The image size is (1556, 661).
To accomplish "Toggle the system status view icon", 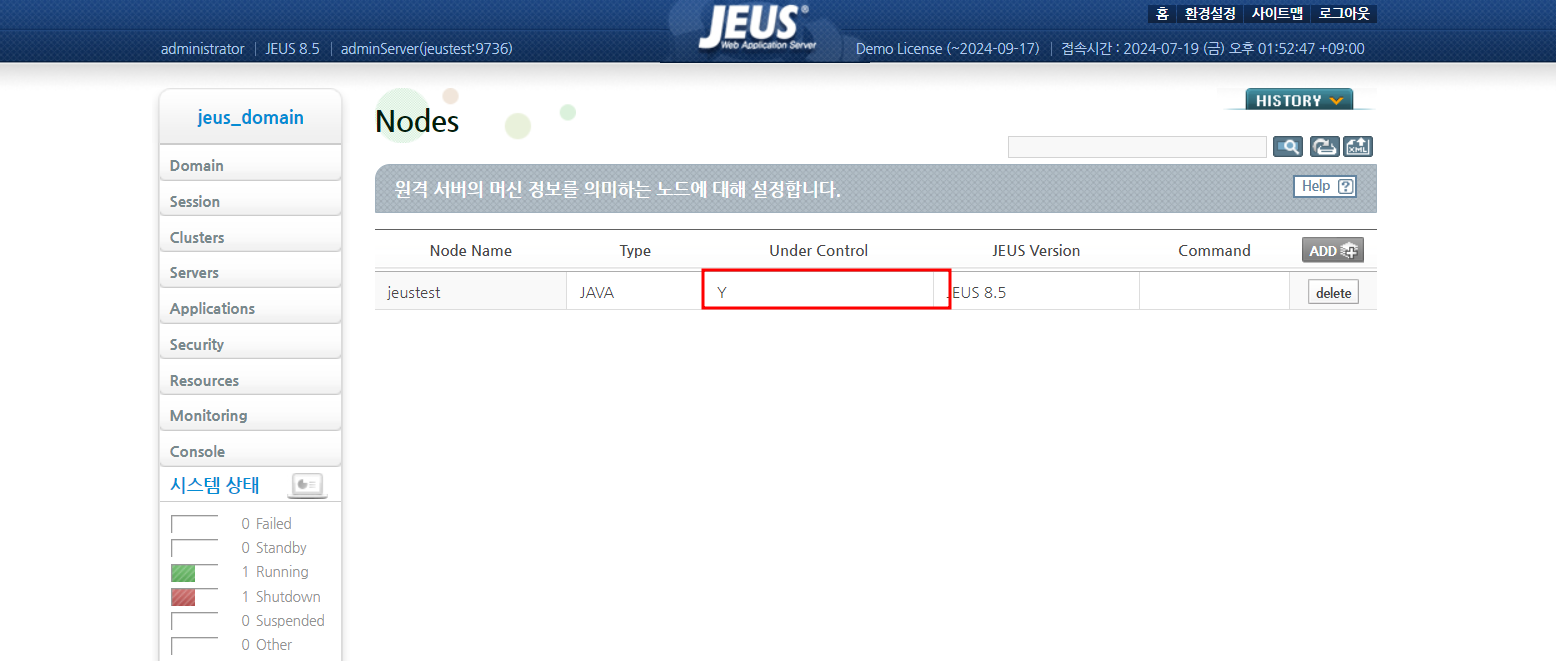I will point(307,486).
